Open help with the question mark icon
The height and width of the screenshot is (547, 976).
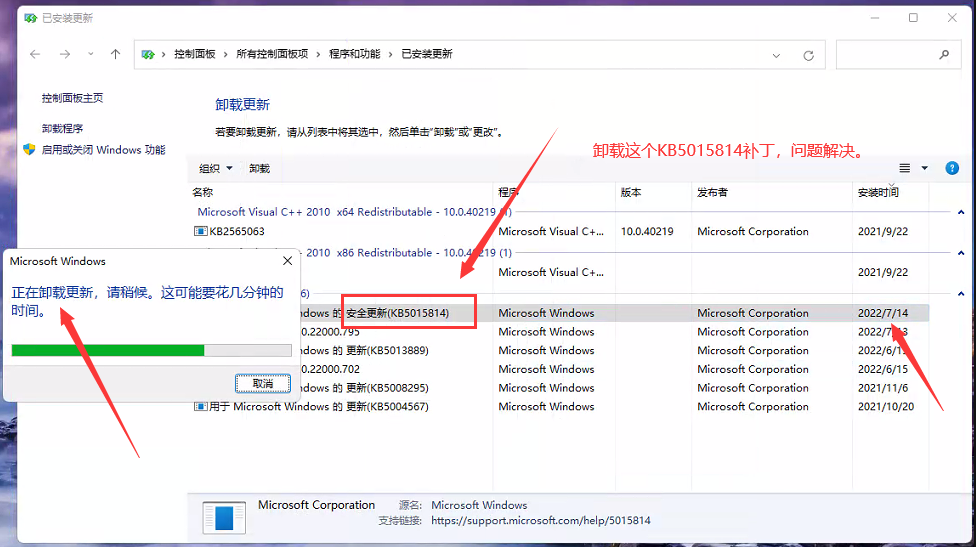[x=952, y=168]
